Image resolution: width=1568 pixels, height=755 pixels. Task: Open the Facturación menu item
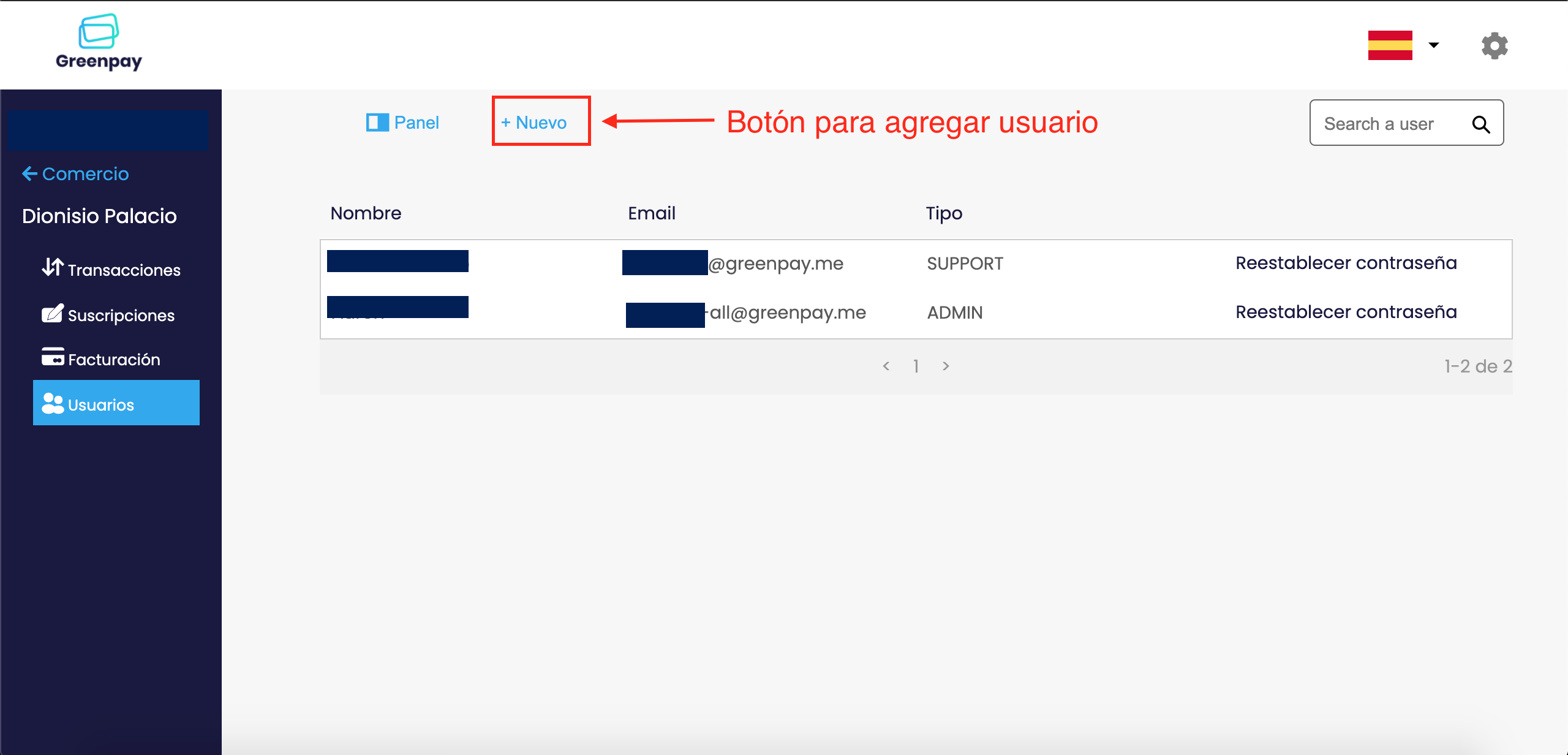pos(114,359)
